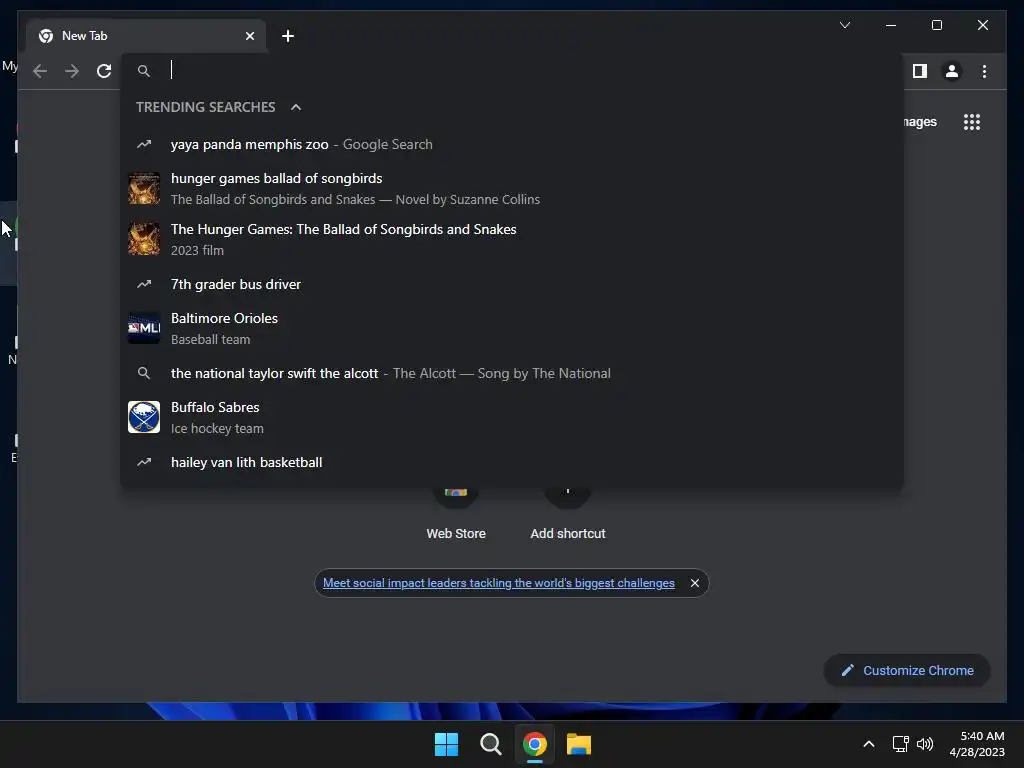Click the Songbirds novel cover thumbnail
Screen dimensions: 1024x768
tap(144, 188)
